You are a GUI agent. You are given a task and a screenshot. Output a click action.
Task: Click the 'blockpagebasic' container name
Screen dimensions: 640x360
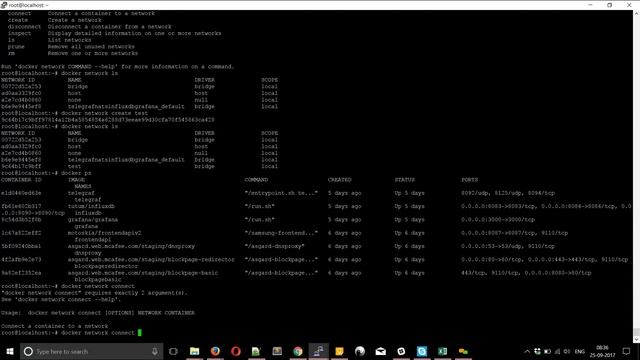(x=98, y=280)
